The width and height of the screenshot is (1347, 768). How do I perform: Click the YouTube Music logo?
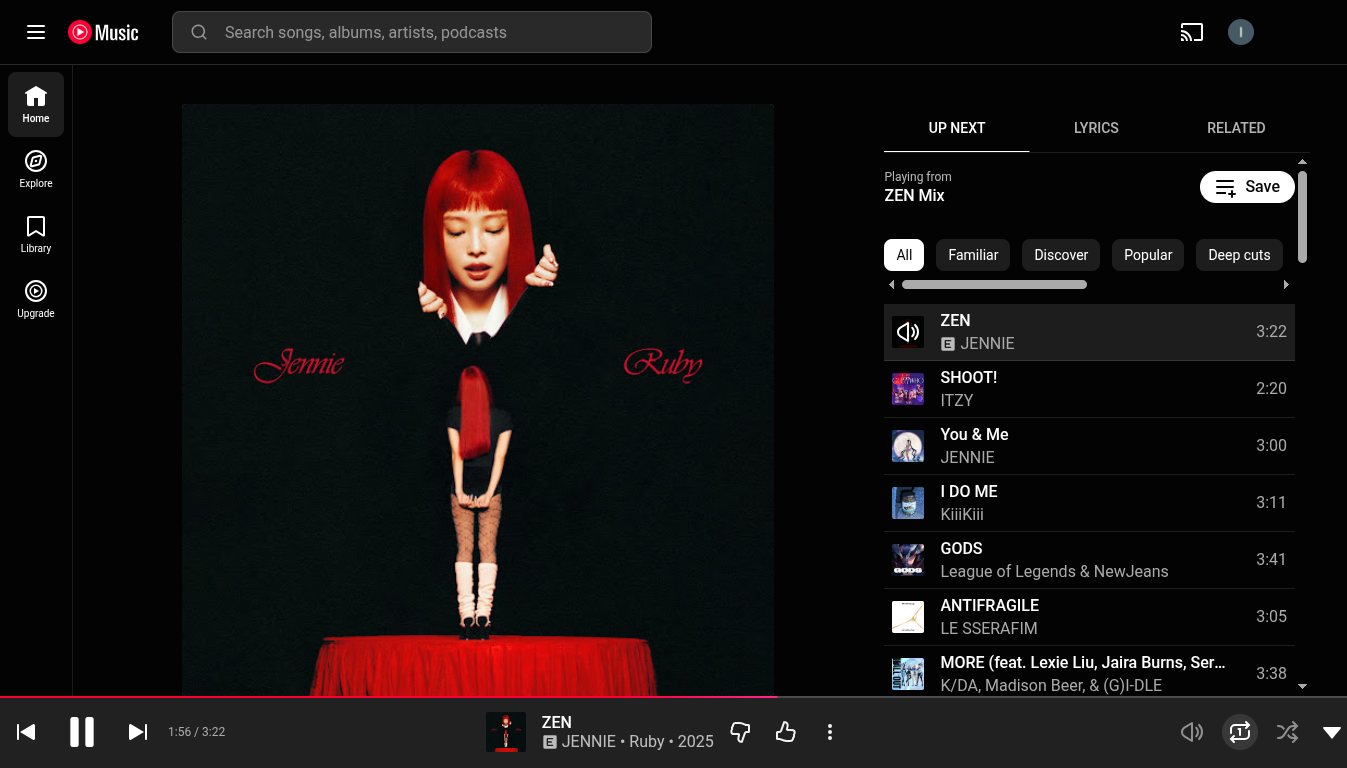[104, 32]
